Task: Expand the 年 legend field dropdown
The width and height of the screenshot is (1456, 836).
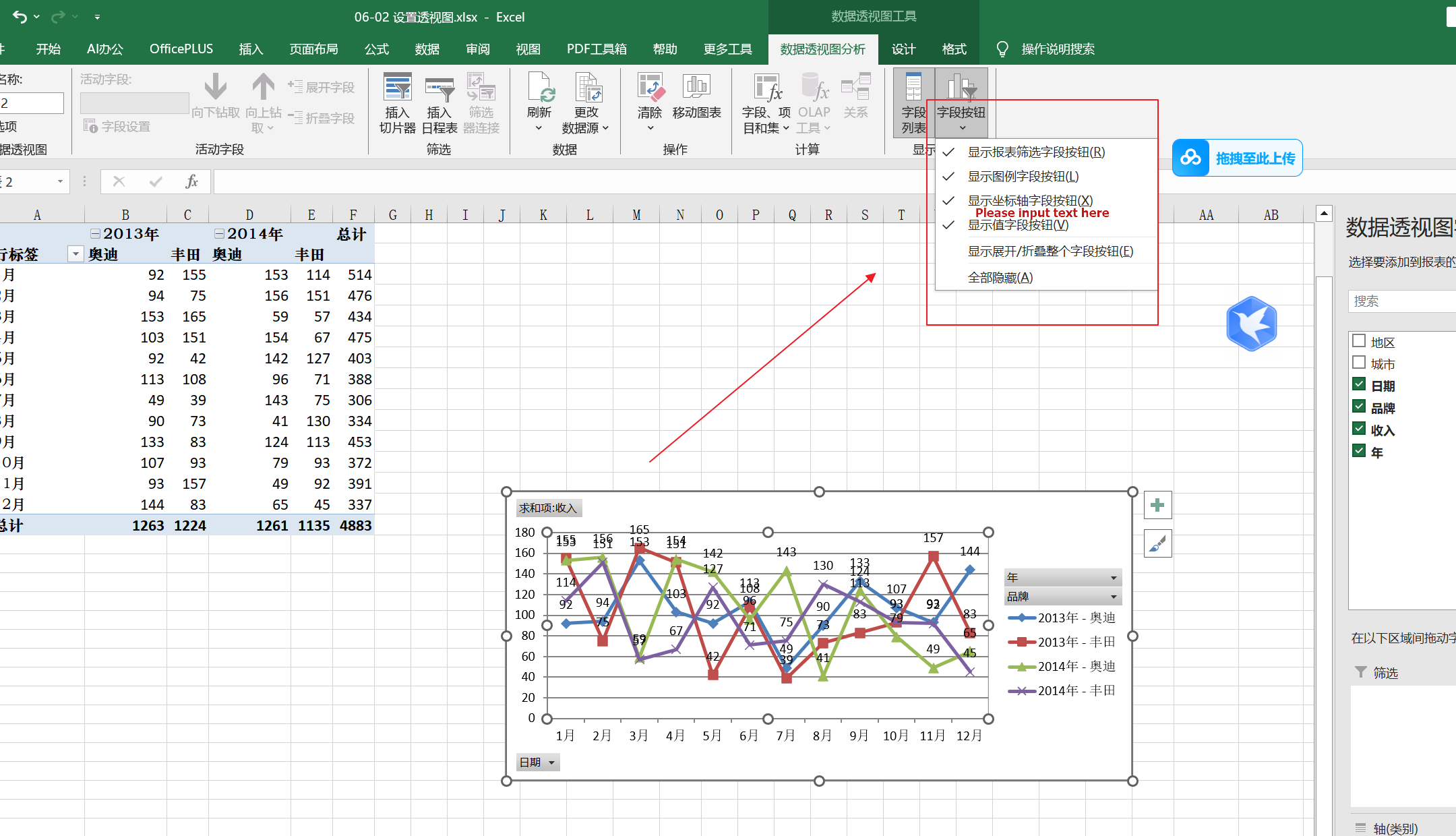Action: [x=1113, y=578]
